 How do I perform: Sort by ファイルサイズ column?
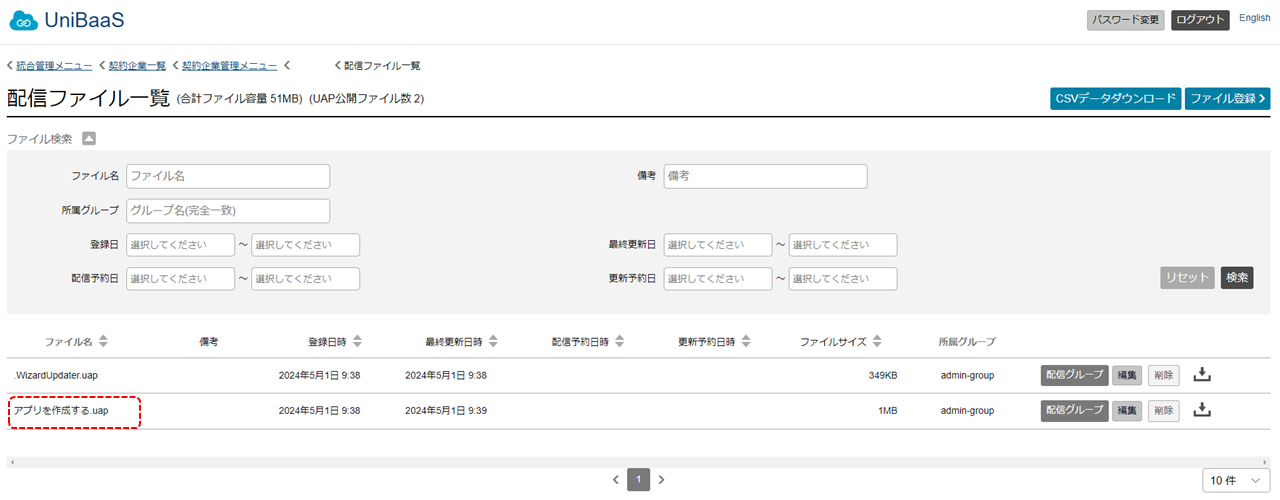coord(877,342)
